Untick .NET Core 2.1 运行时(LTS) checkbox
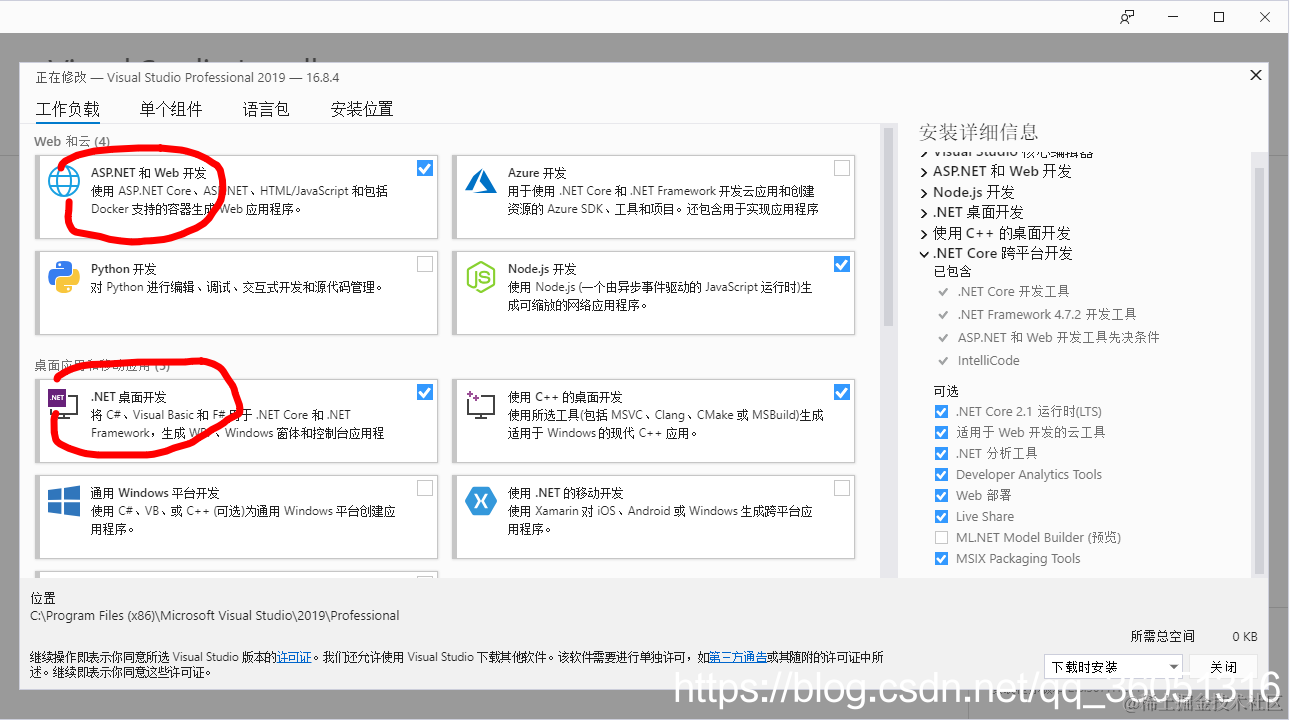The image size is (1290, 720). 941,412
